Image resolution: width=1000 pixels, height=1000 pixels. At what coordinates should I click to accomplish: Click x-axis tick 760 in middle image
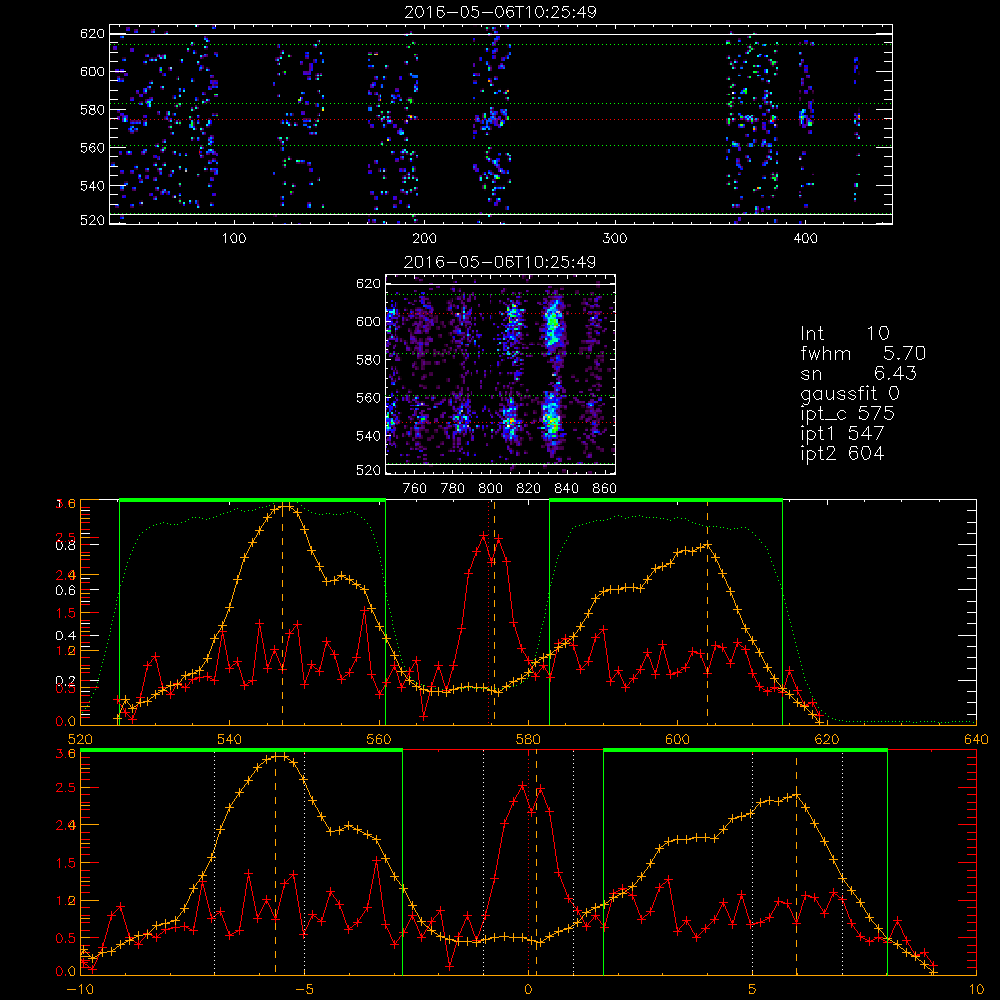(x=415, y=489)
